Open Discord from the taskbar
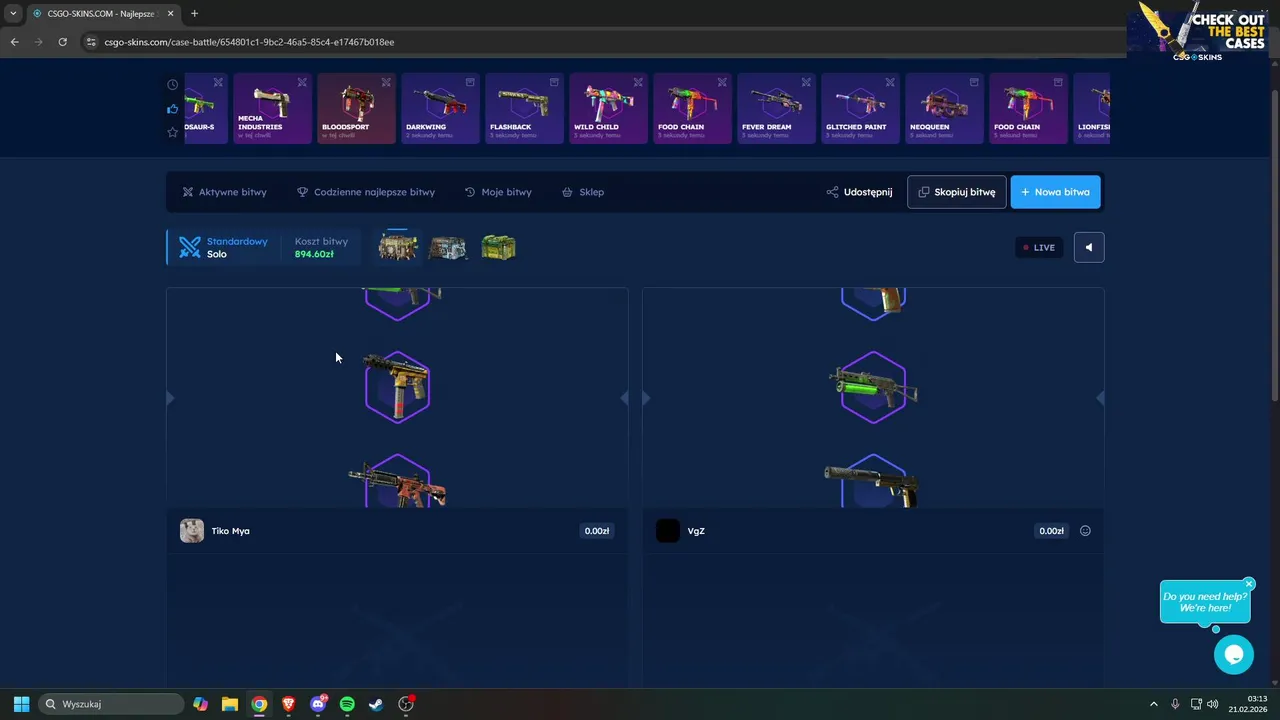 coord(318,704)
